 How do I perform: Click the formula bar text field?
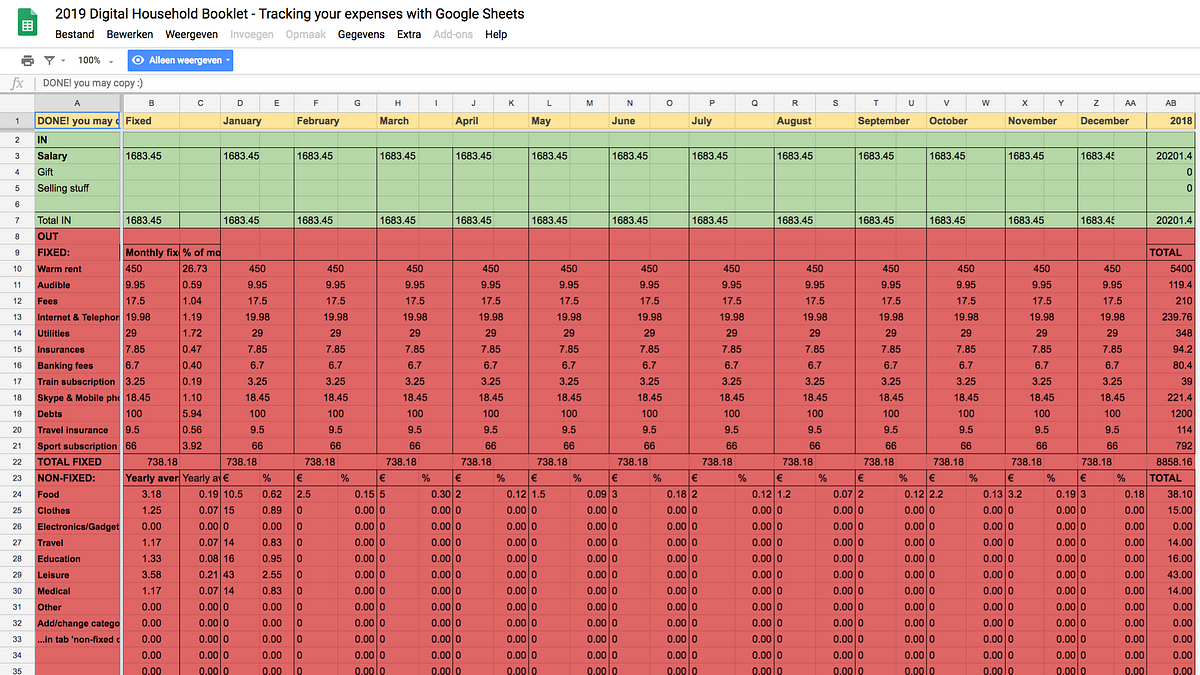tap(620, 84)
